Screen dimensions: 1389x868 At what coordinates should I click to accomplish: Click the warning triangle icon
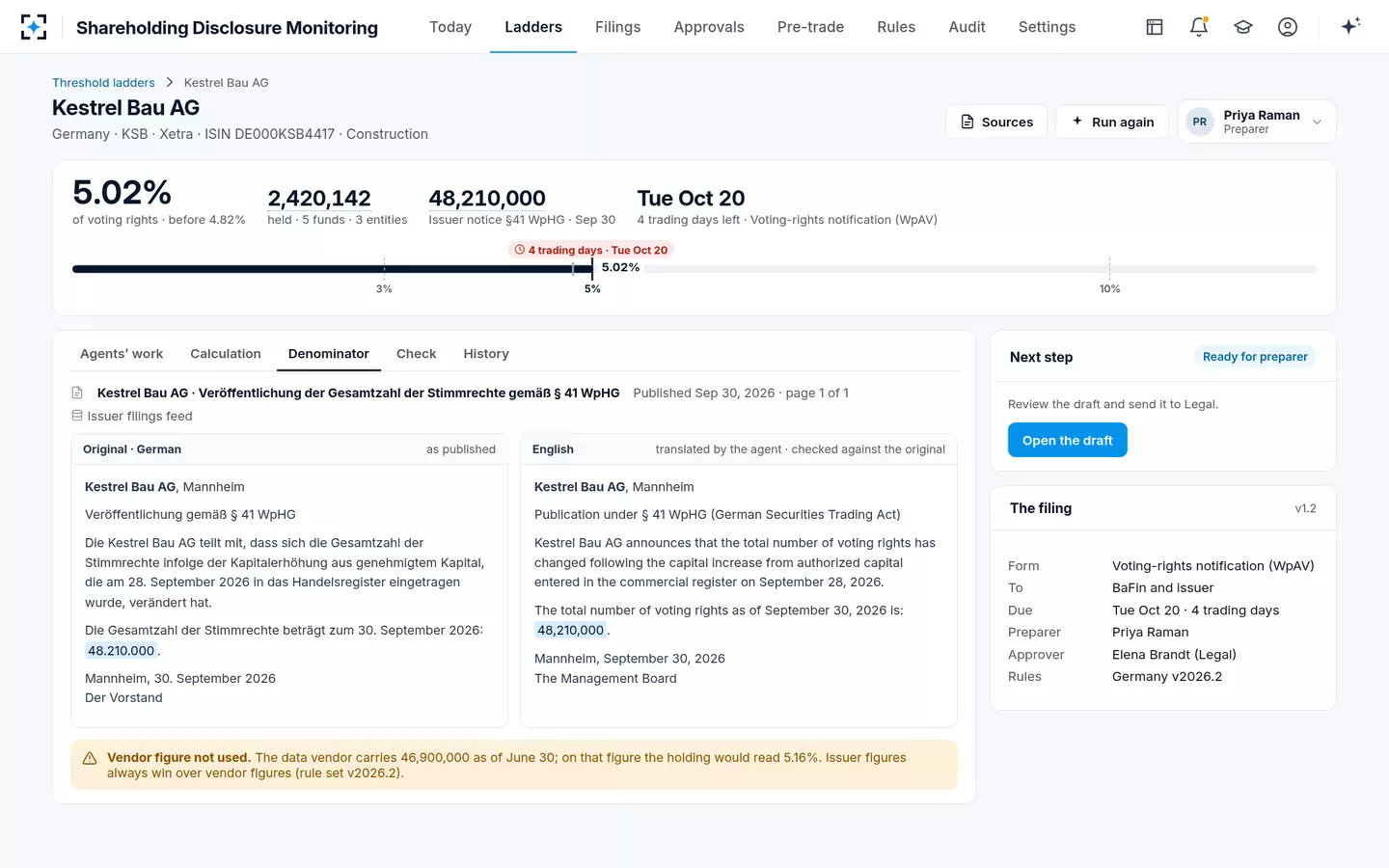(x=90, y=758)
